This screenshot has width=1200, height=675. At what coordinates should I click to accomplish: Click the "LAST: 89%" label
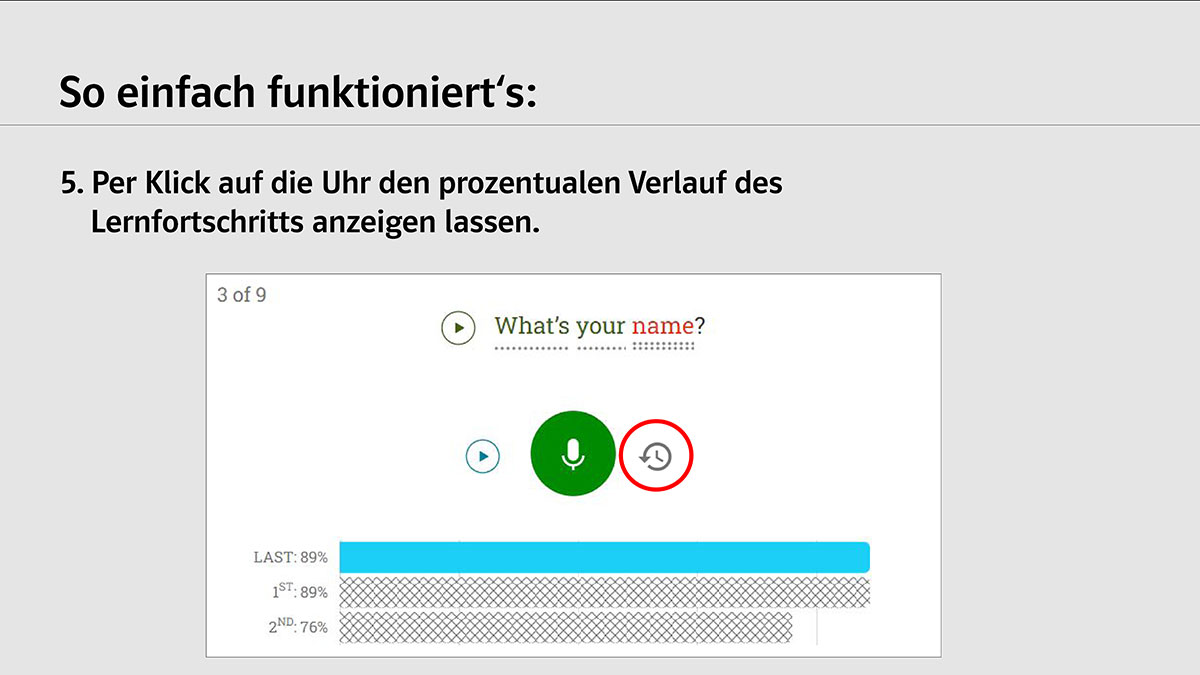click(290, 558)
